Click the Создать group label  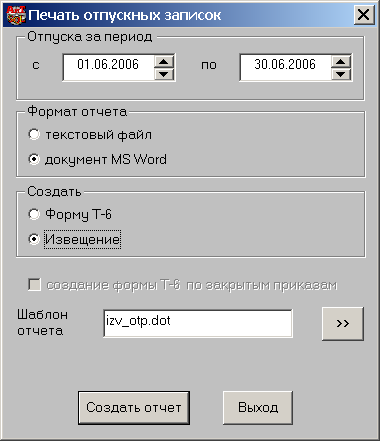[54, 192]
